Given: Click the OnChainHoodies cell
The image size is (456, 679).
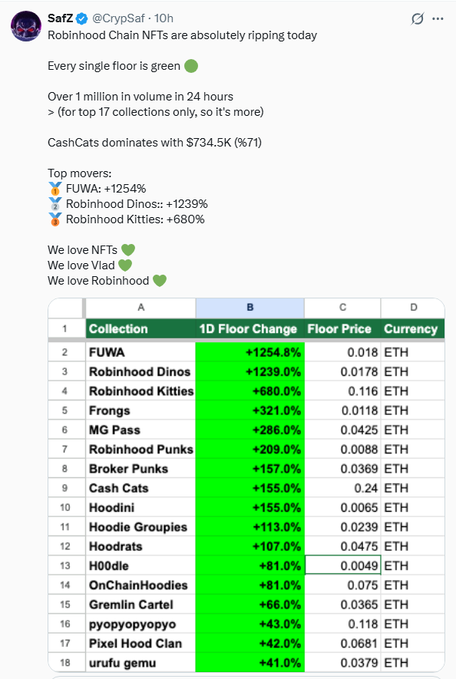Looking at the screenshot, I should pos(141,585).
